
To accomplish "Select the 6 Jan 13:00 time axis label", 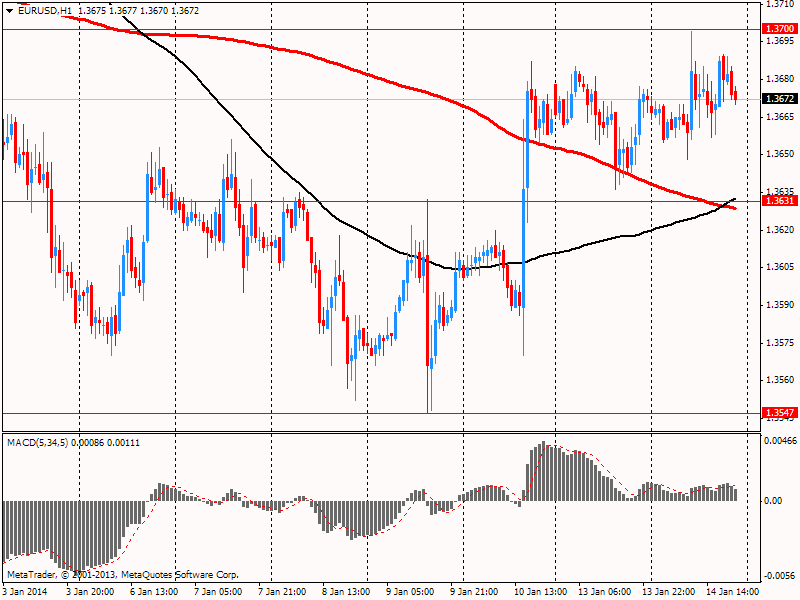I will click(x=154, y=591).
